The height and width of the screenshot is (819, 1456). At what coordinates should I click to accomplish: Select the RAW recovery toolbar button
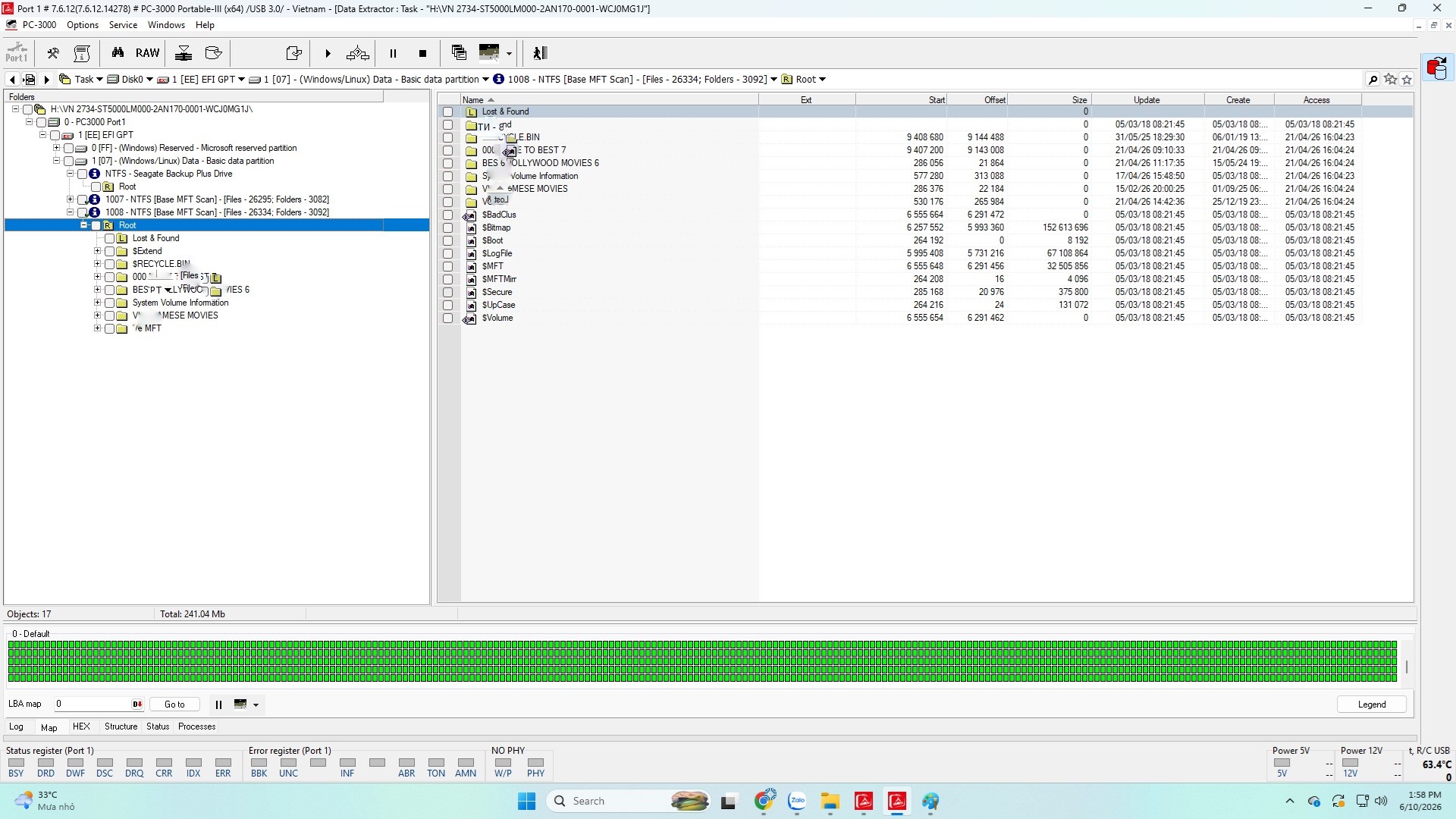(148, 53)
